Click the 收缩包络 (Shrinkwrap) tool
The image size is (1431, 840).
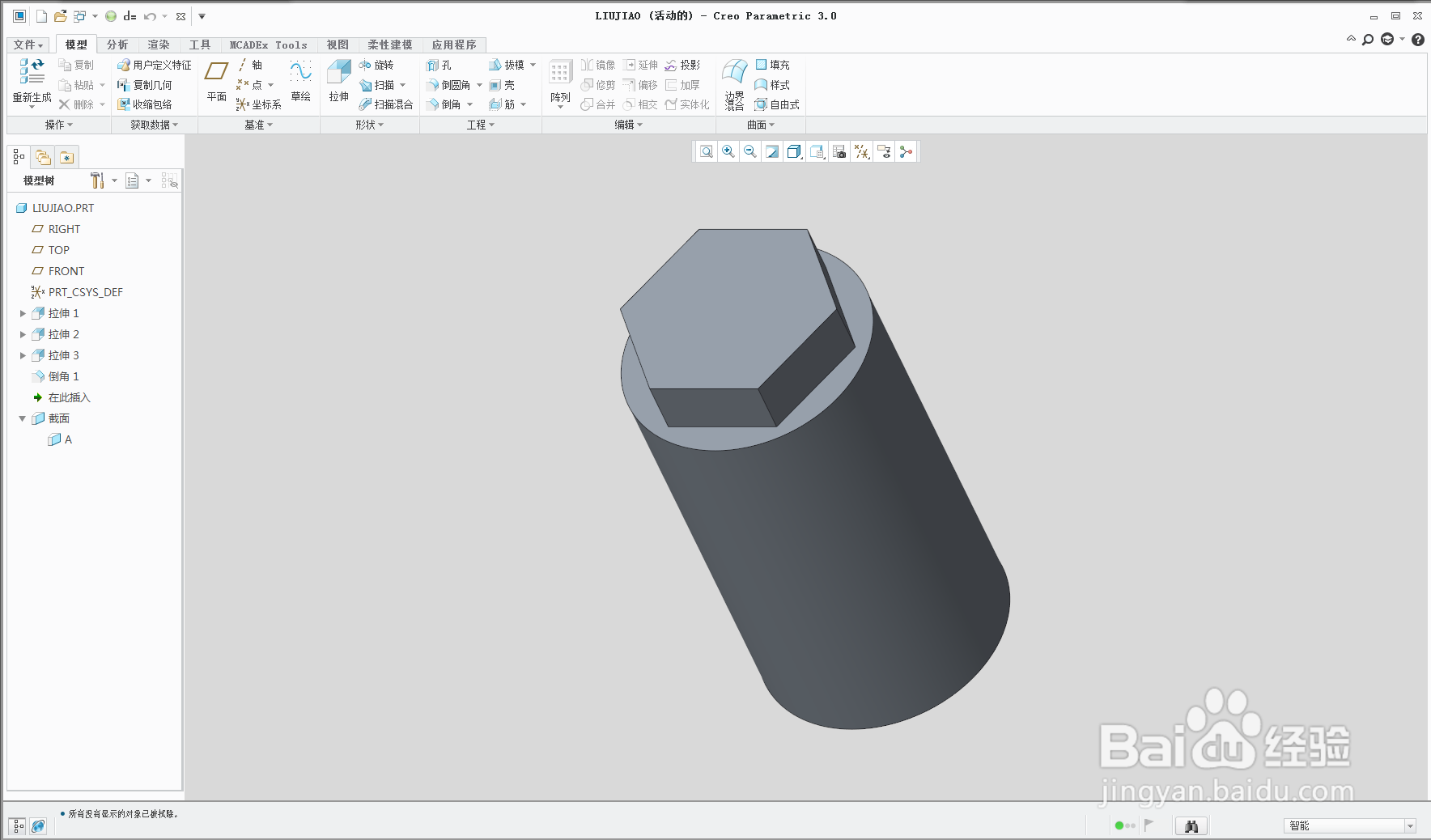pyautogui.click(x=144, y=104)
